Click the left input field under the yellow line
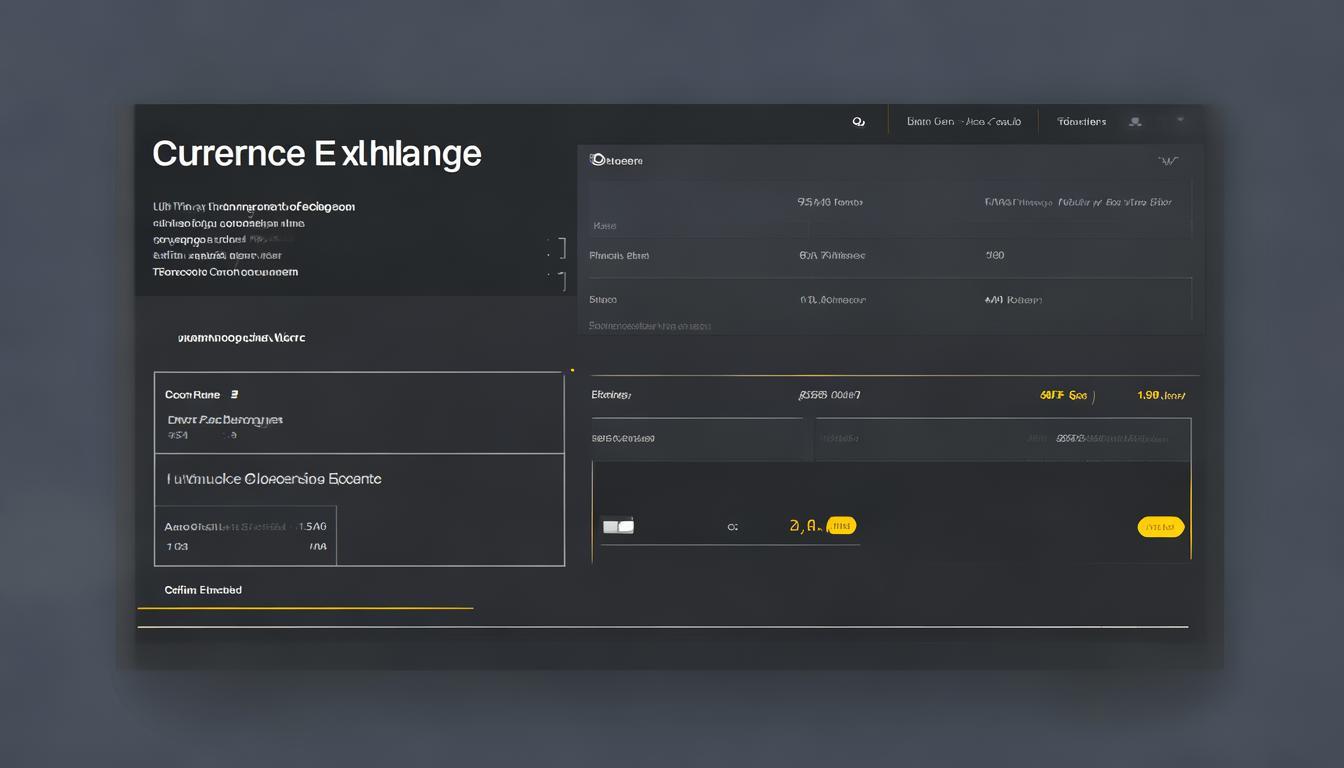This screenshot has height=768, width=1344. [x=696, y=438]
